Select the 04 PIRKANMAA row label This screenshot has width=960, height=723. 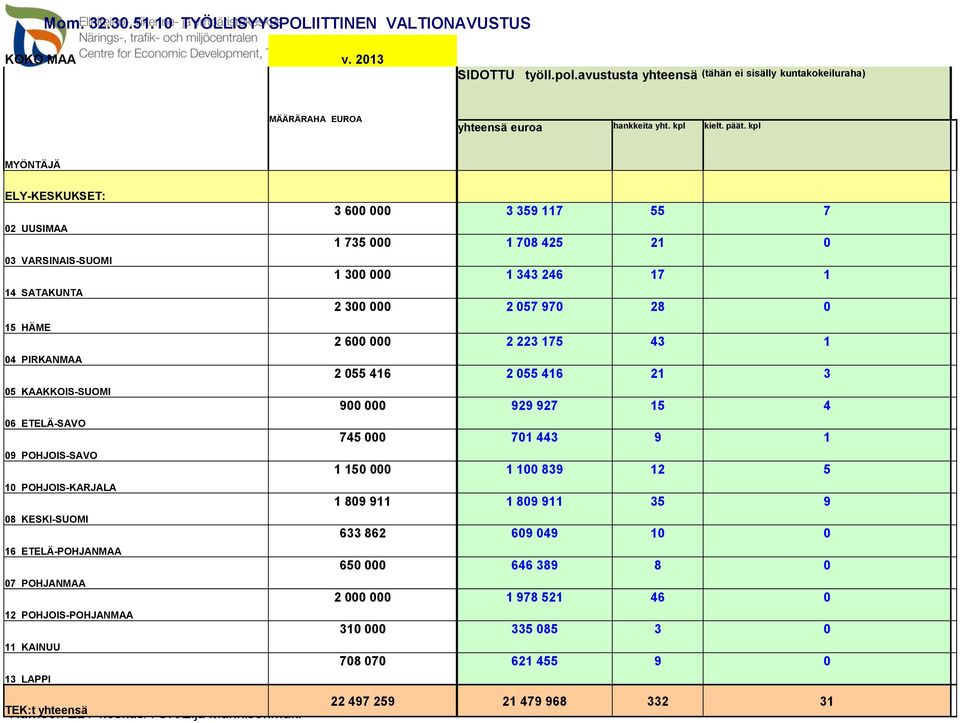tap(43, 359)
